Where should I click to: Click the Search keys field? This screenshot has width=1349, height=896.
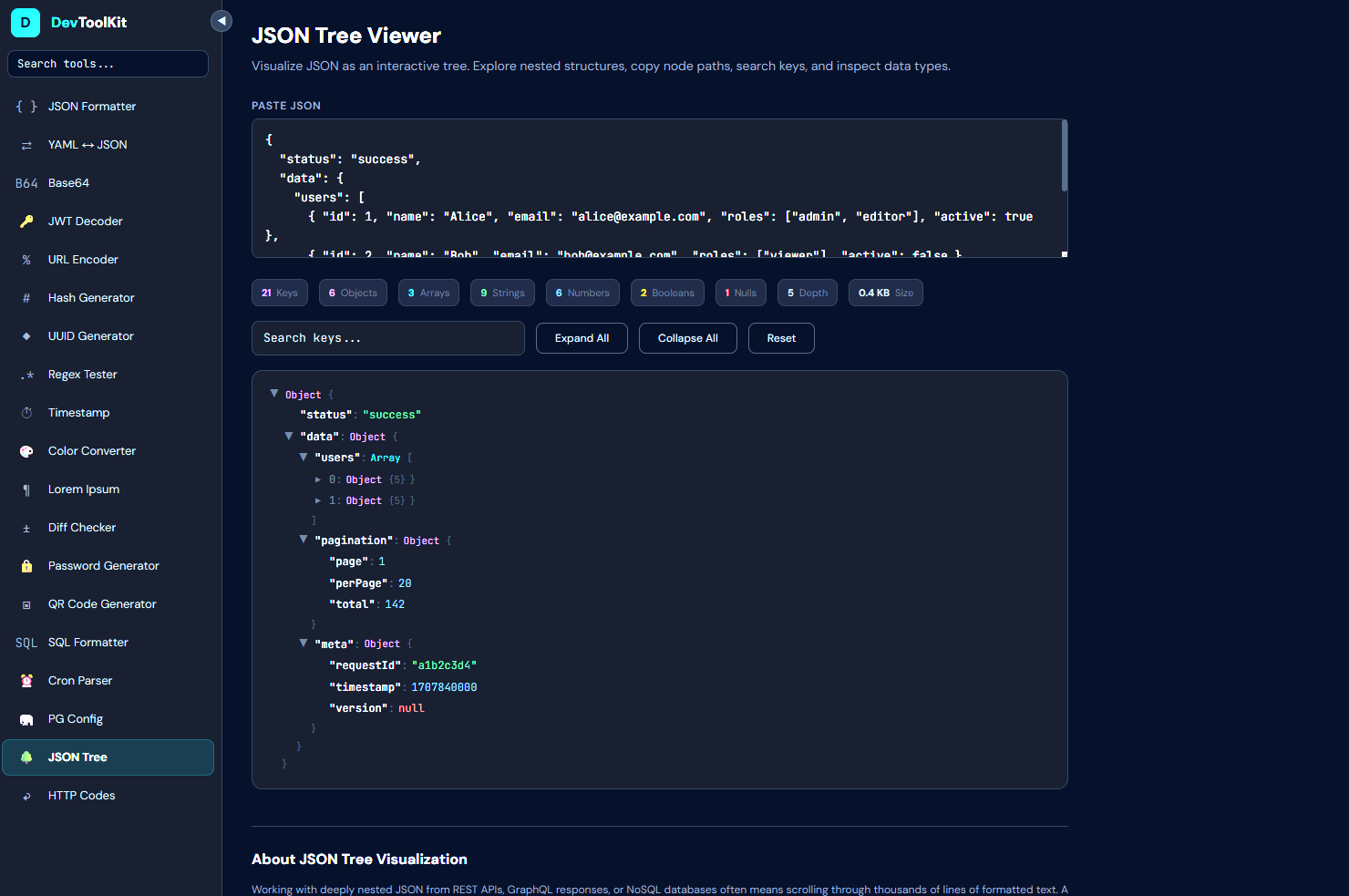pos(387,337)
